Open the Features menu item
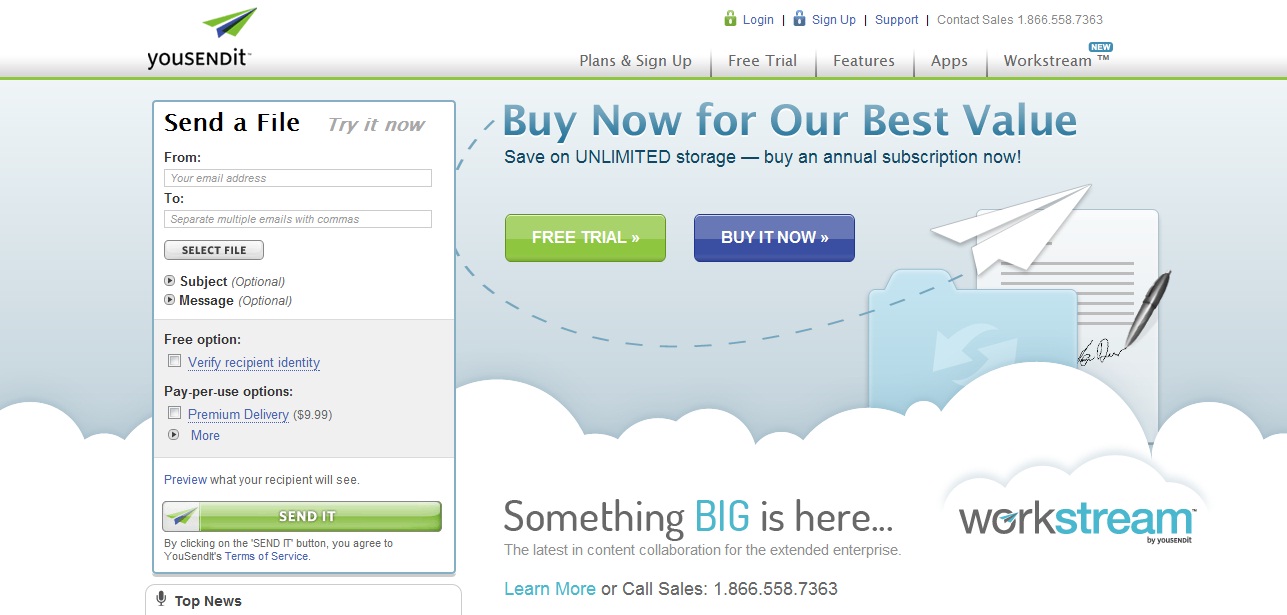This screenshot has width=1287, height=615. (x=864, y=61)
